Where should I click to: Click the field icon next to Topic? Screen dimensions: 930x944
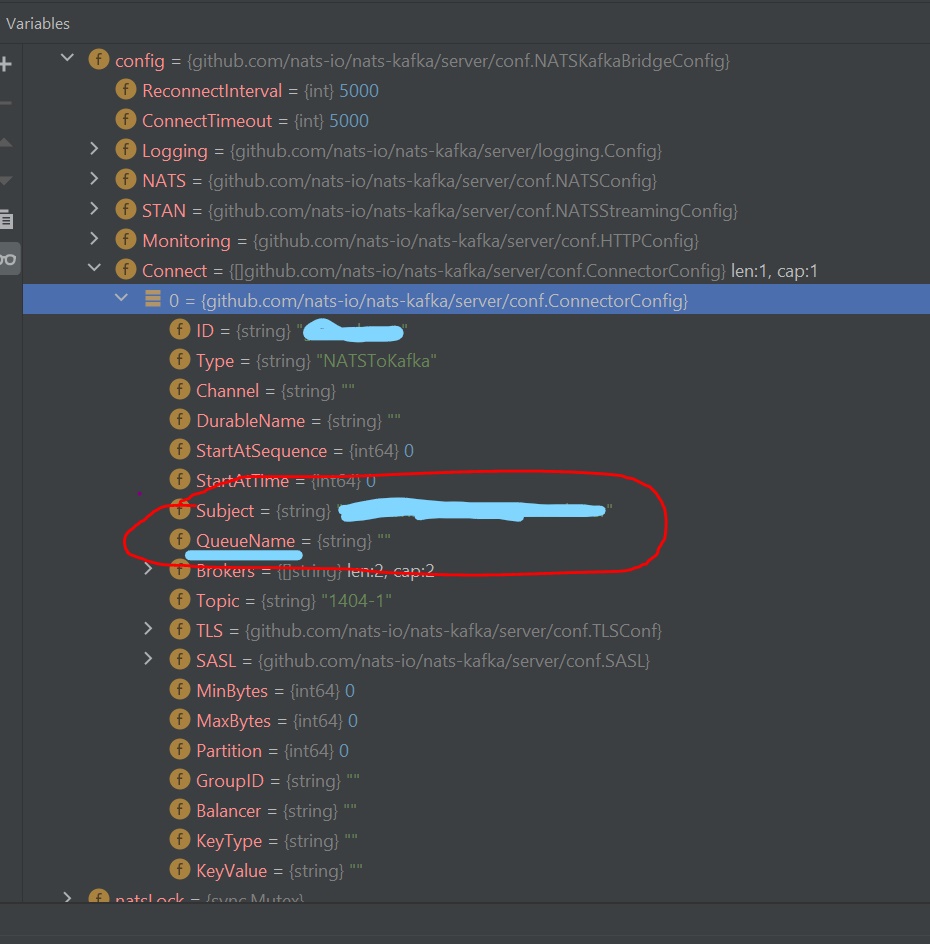tap(180, 600)
